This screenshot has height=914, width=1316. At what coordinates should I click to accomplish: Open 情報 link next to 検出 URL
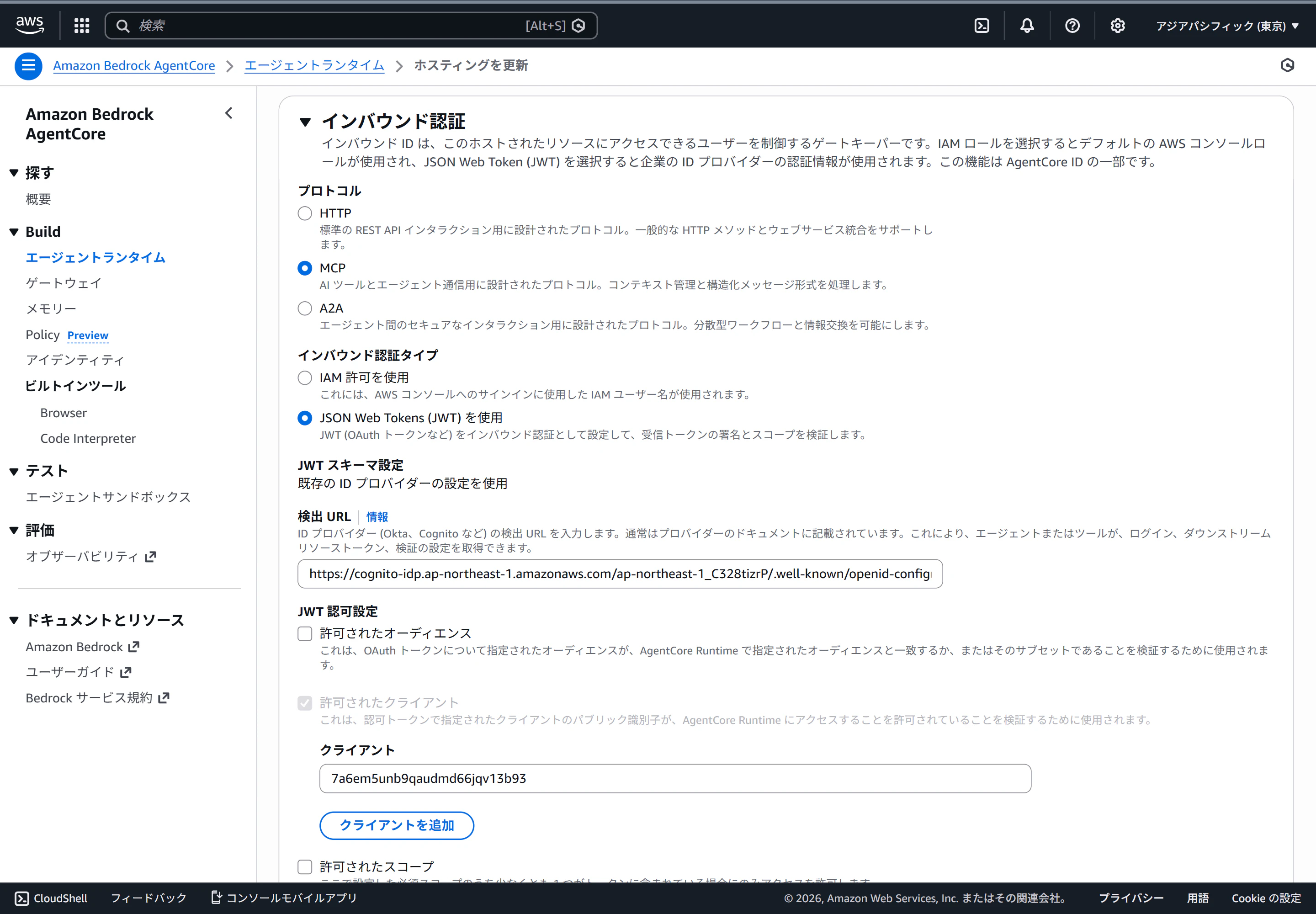point(377,516)
